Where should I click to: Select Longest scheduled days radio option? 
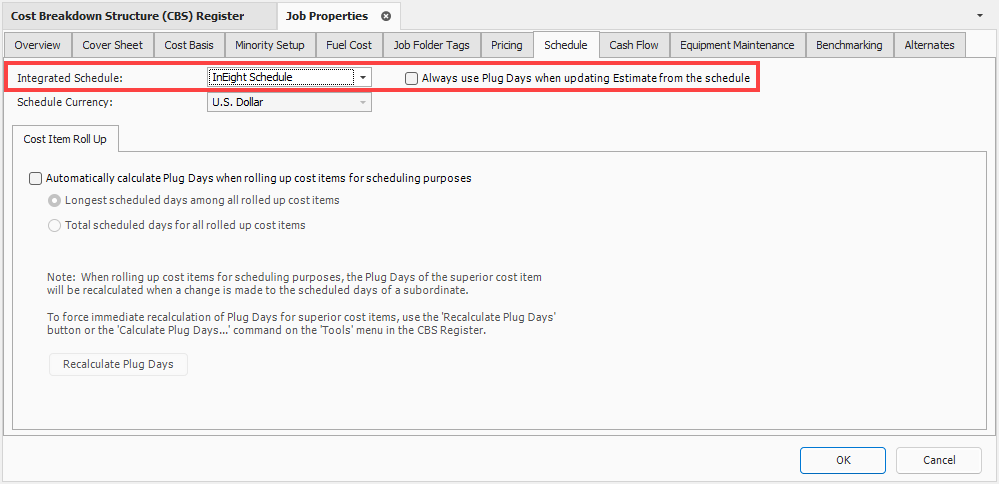[x=54, y=200]
